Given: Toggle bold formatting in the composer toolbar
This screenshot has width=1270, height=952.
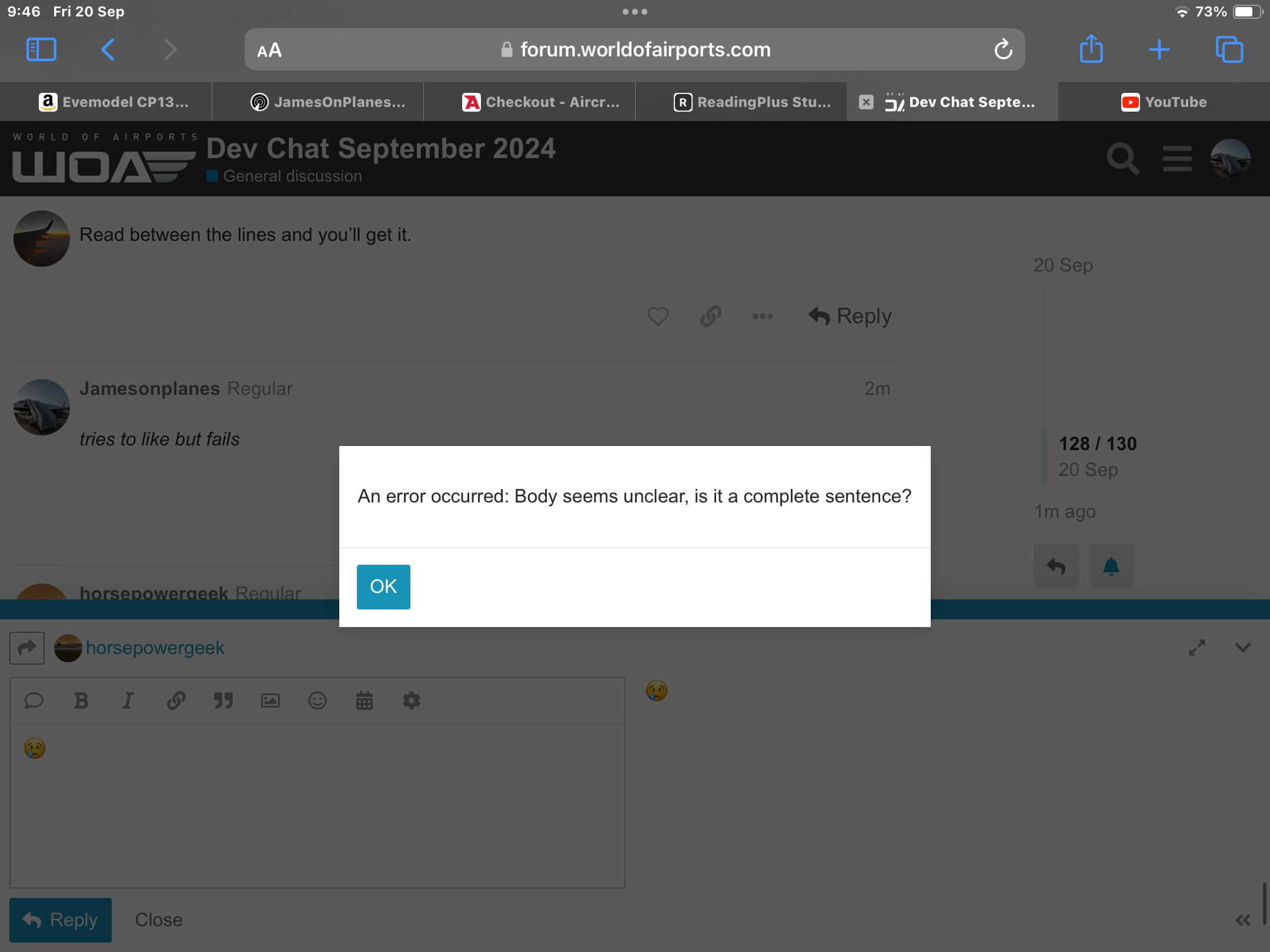Looking at the screenshot, I should pos(81,700).
